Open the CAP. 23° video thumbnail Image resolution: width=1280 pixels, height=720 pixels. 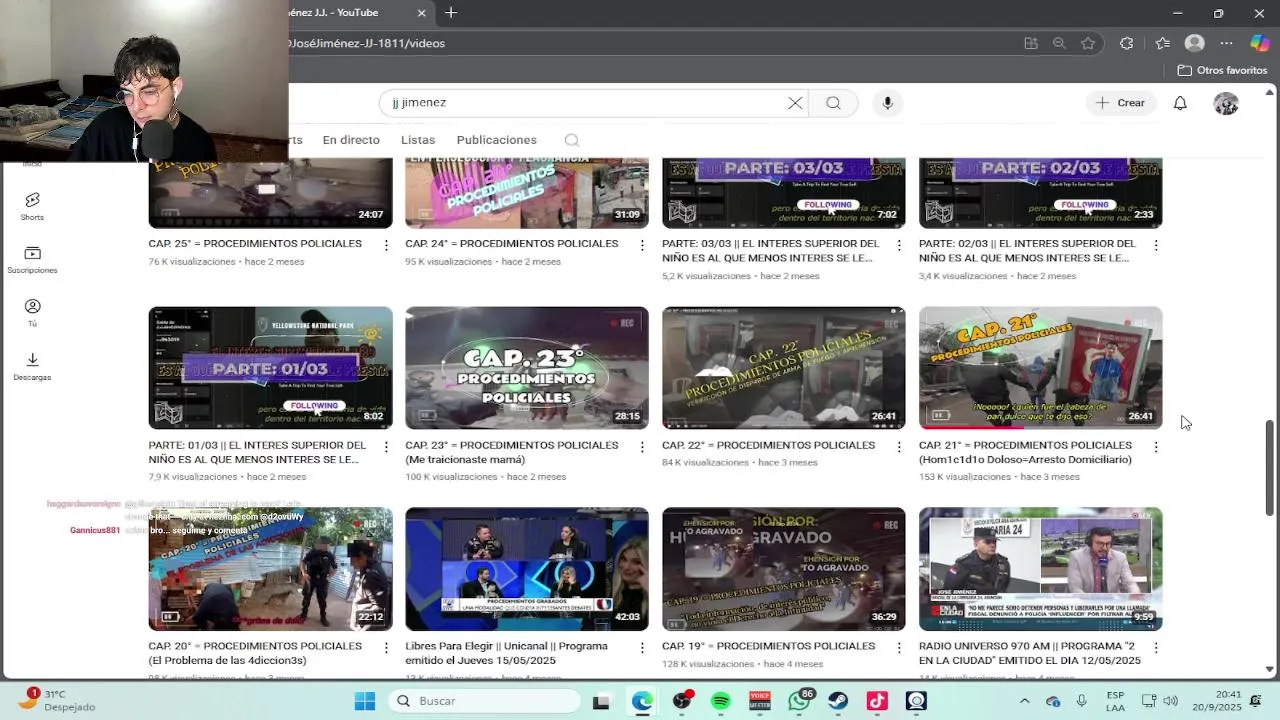(x=527, y=368)
